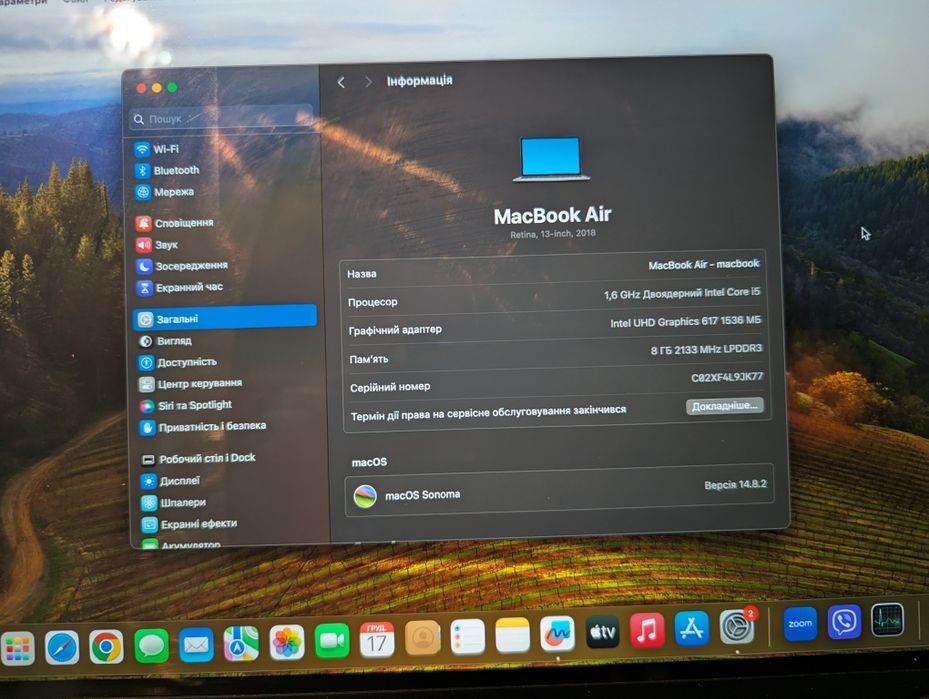Launch FaceTime from the Dock
The height and width of the screenshot is (699, 929).
tap(332, 641)
